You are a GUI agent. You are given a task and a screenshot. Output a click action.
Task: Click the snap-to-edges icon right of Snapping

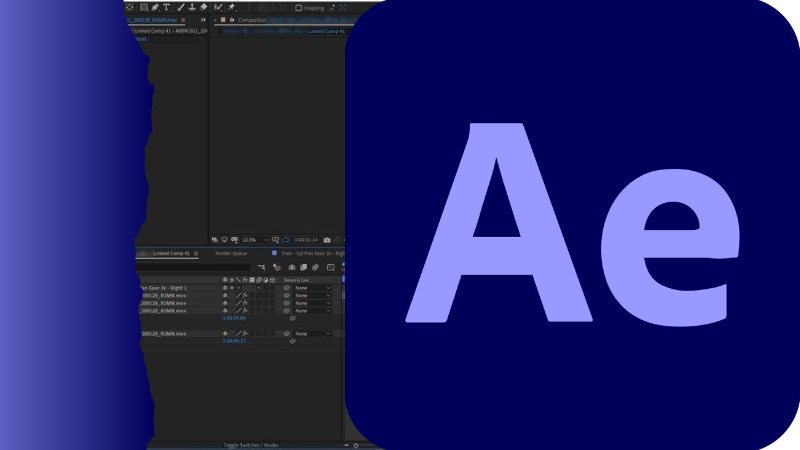pos(332,8)
